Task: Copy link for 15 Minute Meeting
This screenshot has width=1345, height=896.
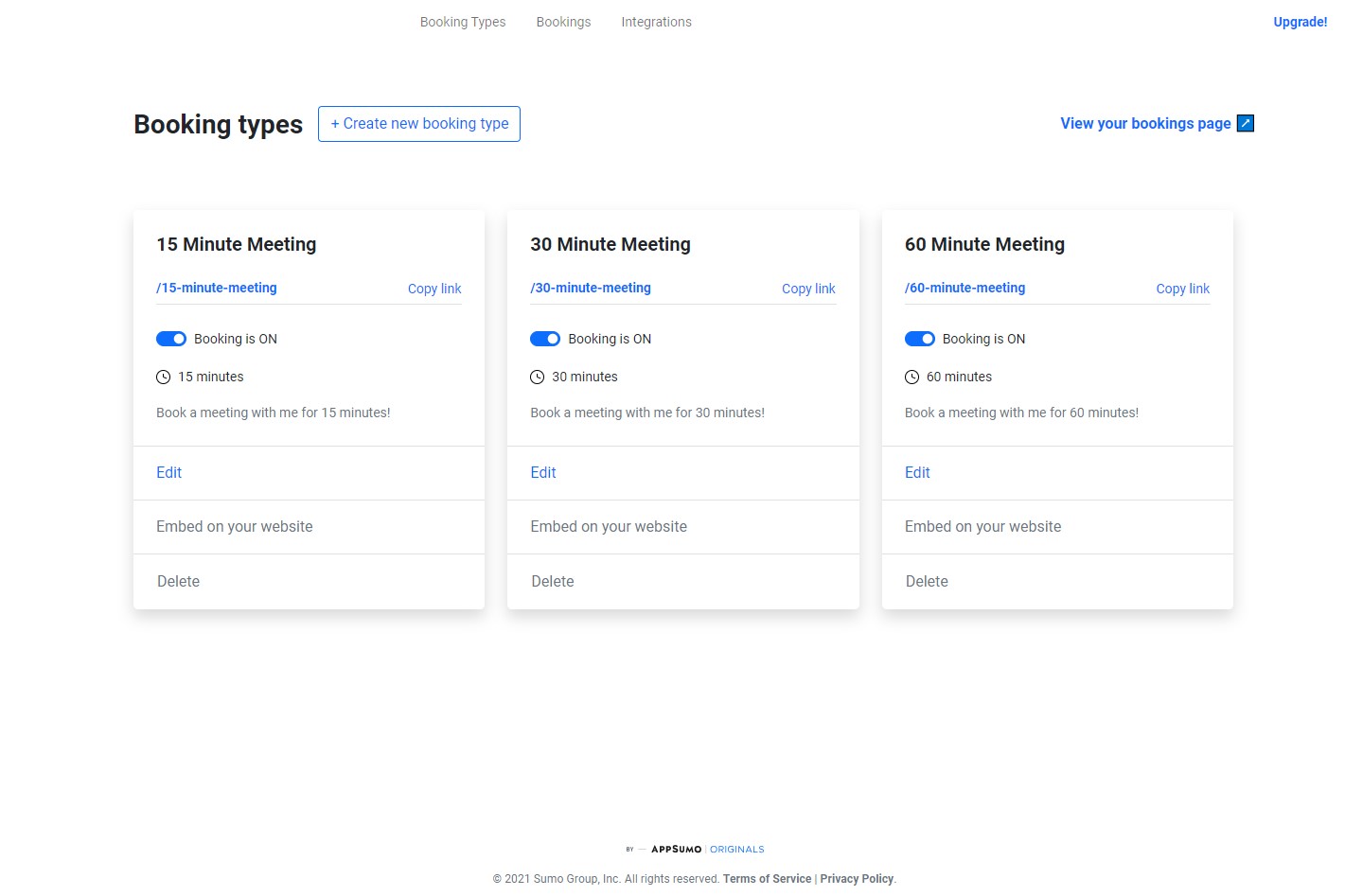Action: [x=434, y=289]
